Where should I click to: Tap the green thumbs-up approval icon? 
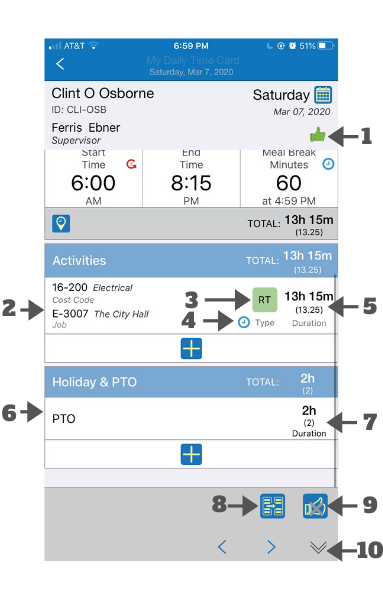pyautogui.click(x=317, y=135)
